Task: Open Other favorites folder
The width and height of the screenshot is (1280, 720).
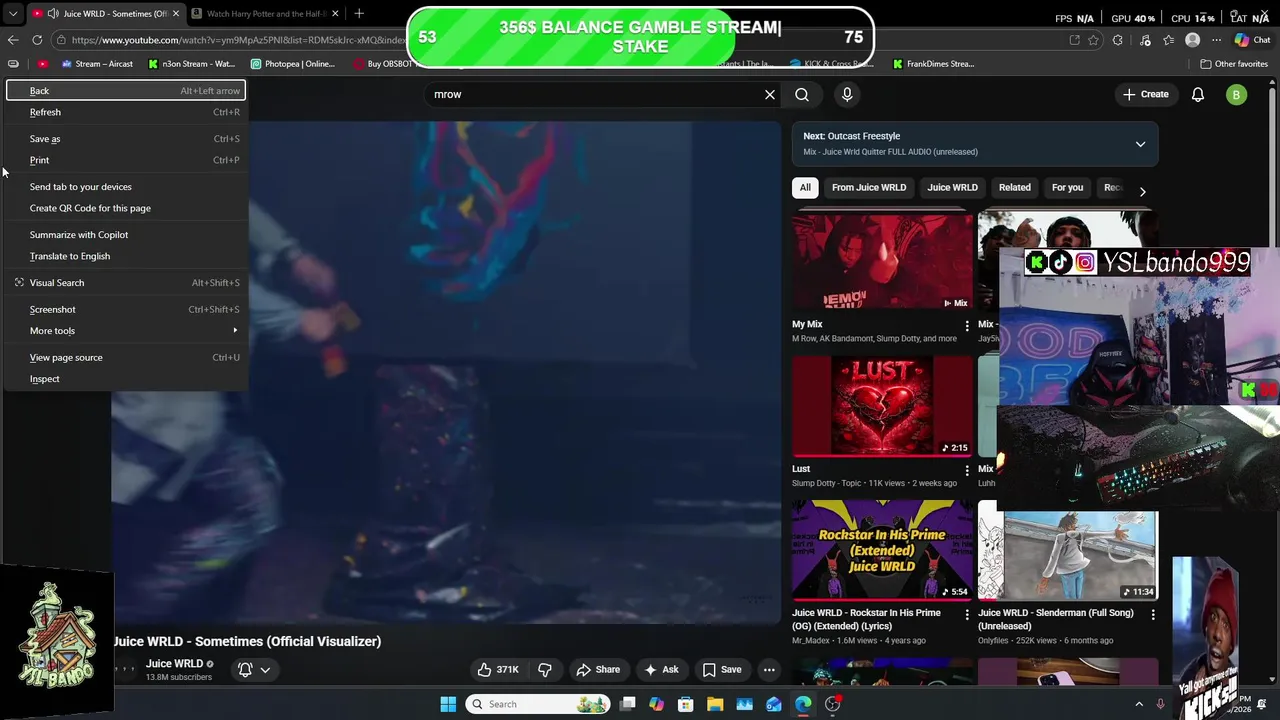Action: pyautogui.click(x=1234, y=64)
